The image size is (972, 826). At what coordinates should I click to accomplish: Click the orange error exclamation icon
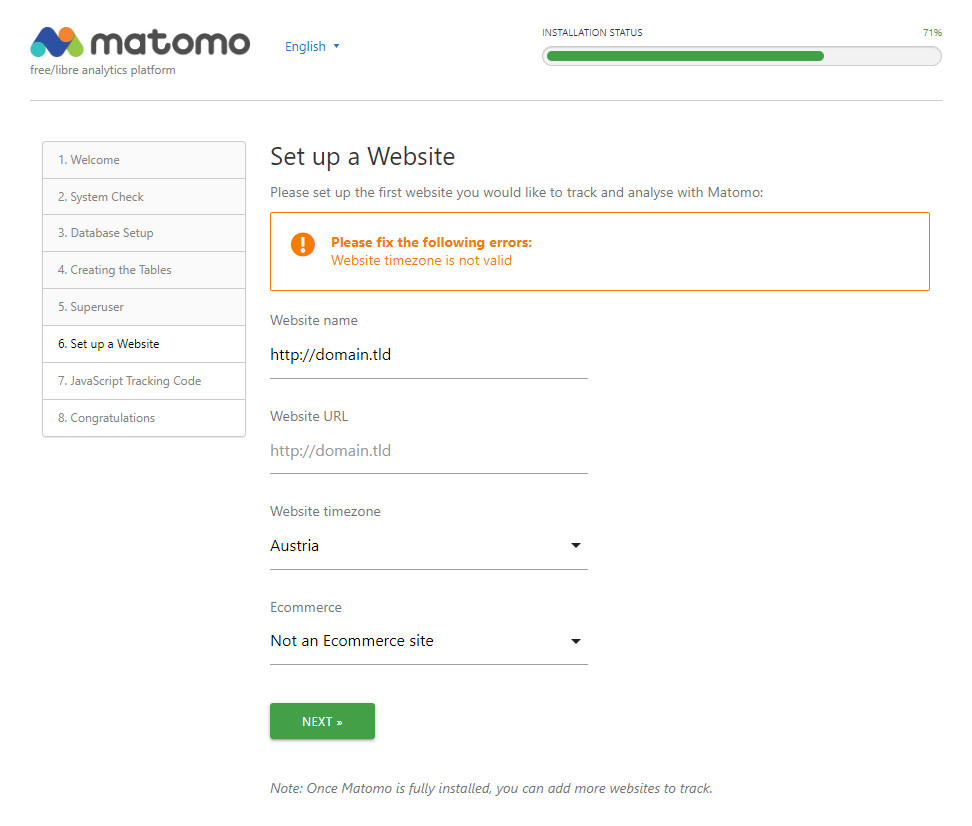[x=302, y=244]
